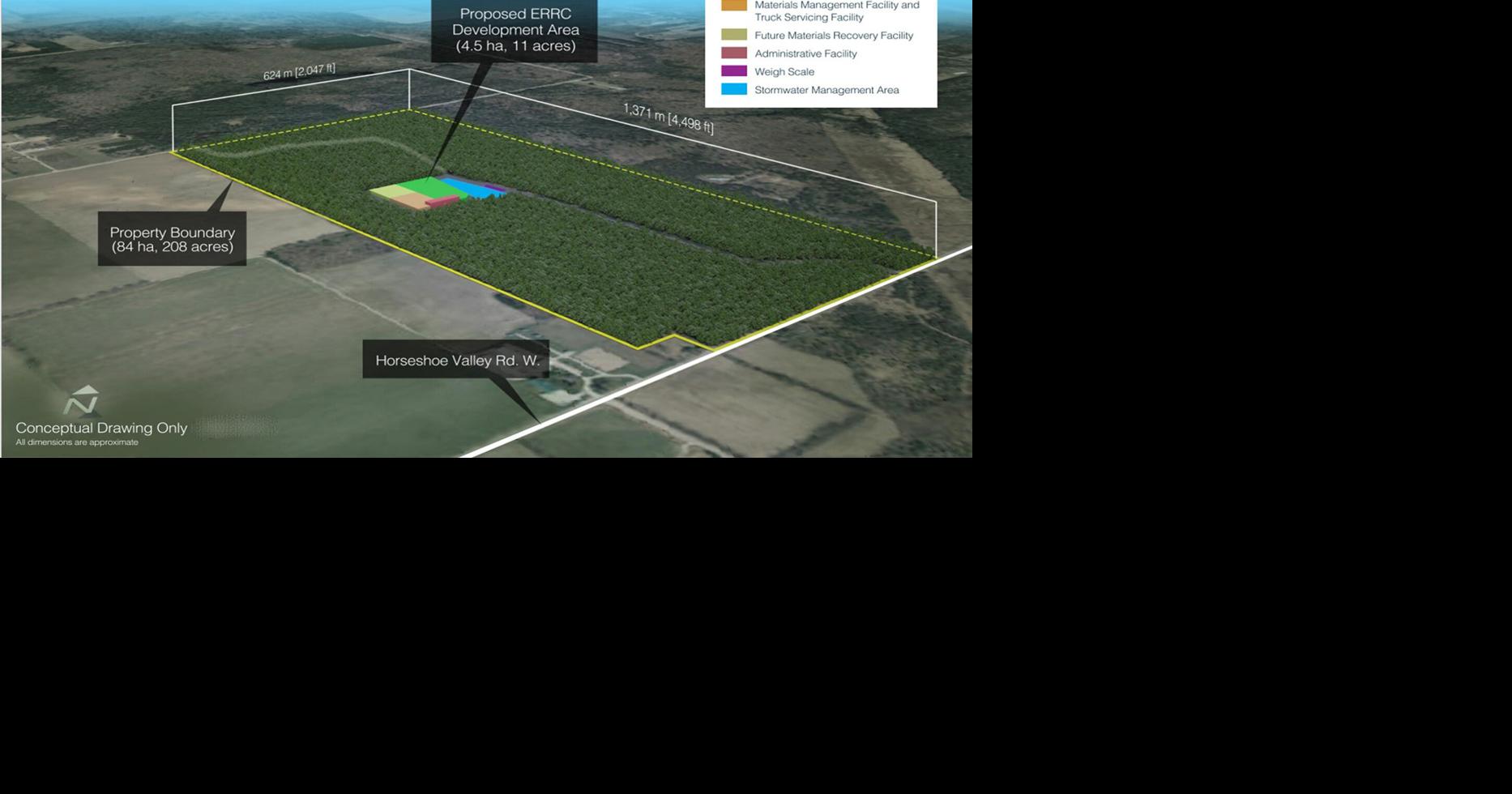Expand the Property Boundary label box
Screen dimensions: 1512x794
coord(173,241)
